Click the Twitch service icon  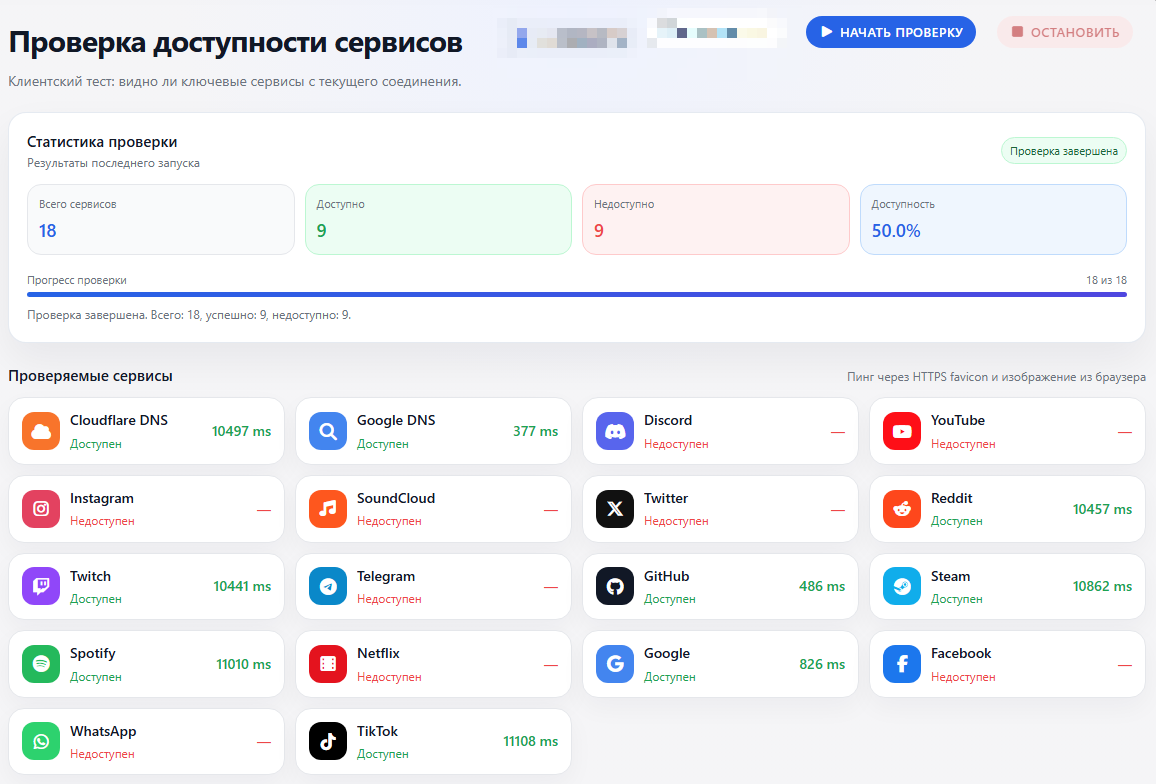(41, 586)
